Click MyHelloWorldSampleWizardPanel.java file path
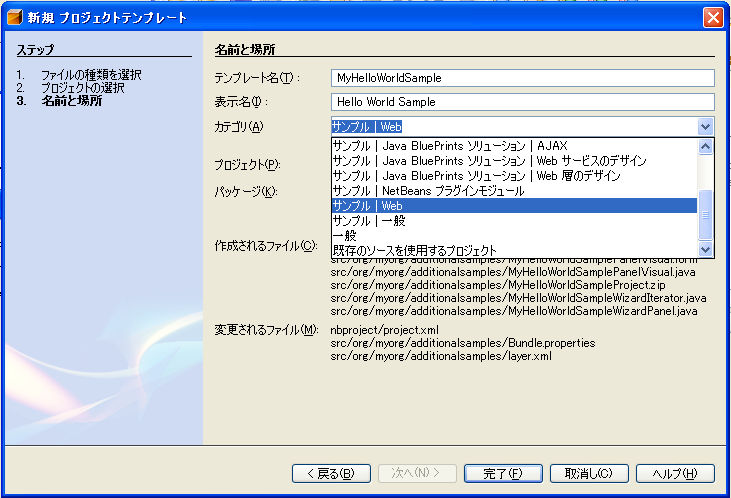The width and height of the screenshot is (731, 498). click(514, 311)
